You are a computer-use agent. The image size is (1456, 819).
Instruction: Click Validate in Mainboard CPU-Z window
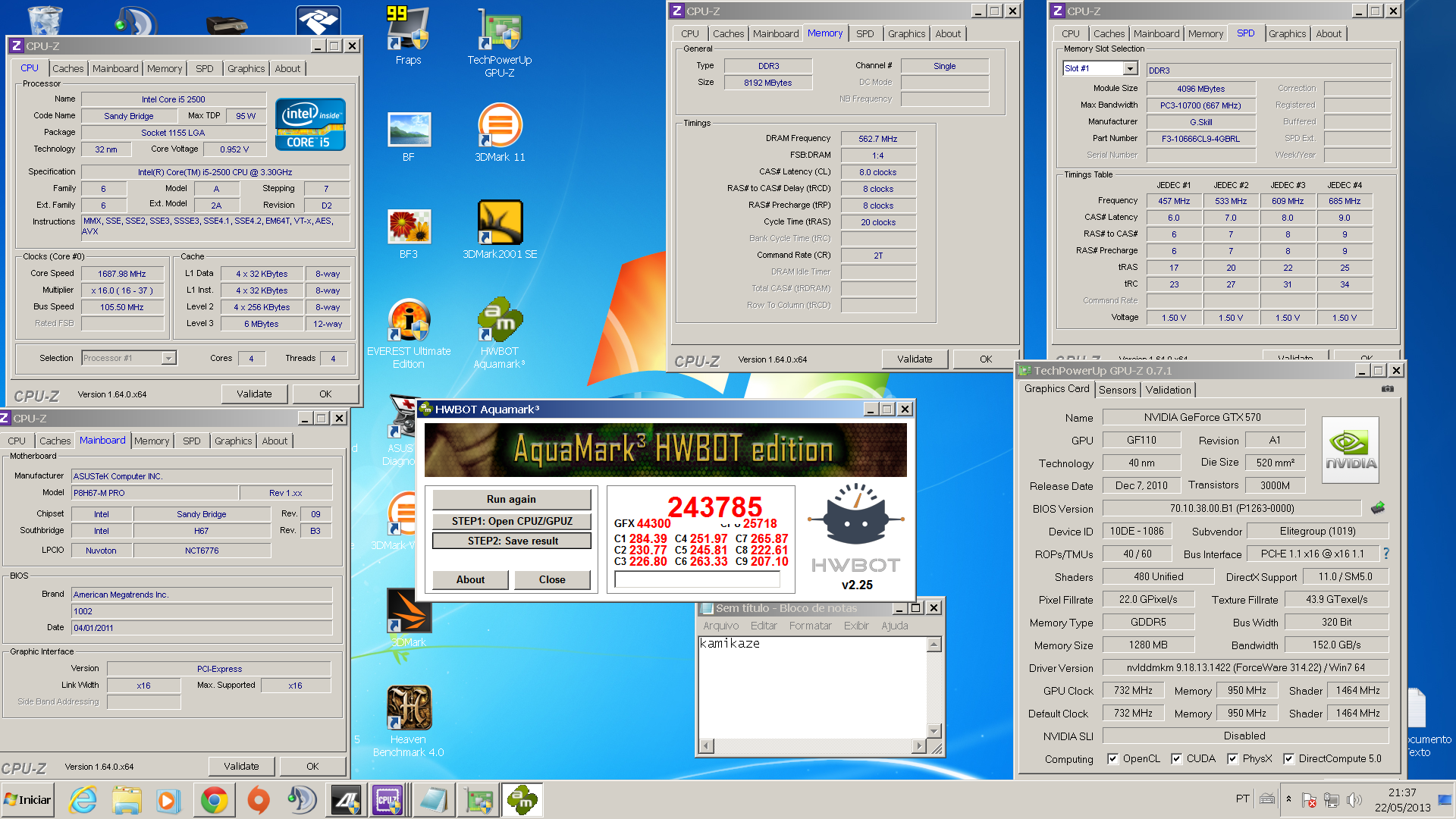[x=241, y=766]
